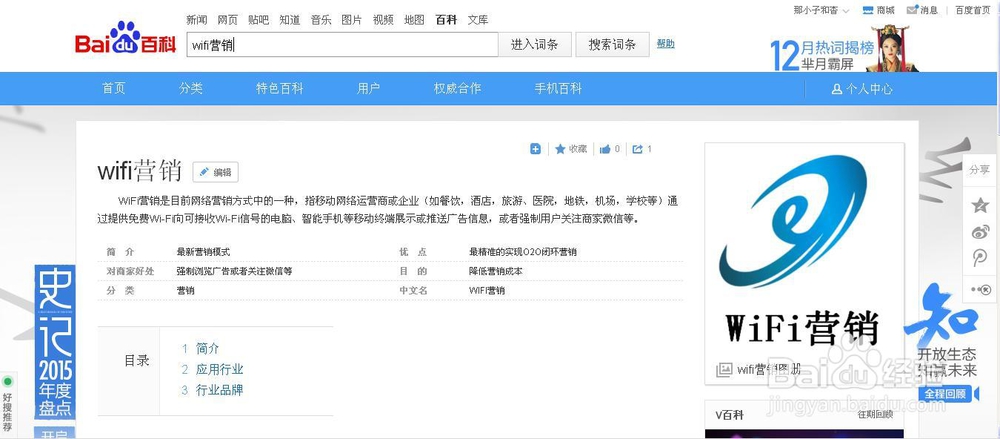Open the 音乐 tab
1000x439 pixels.
pos(321,20)
